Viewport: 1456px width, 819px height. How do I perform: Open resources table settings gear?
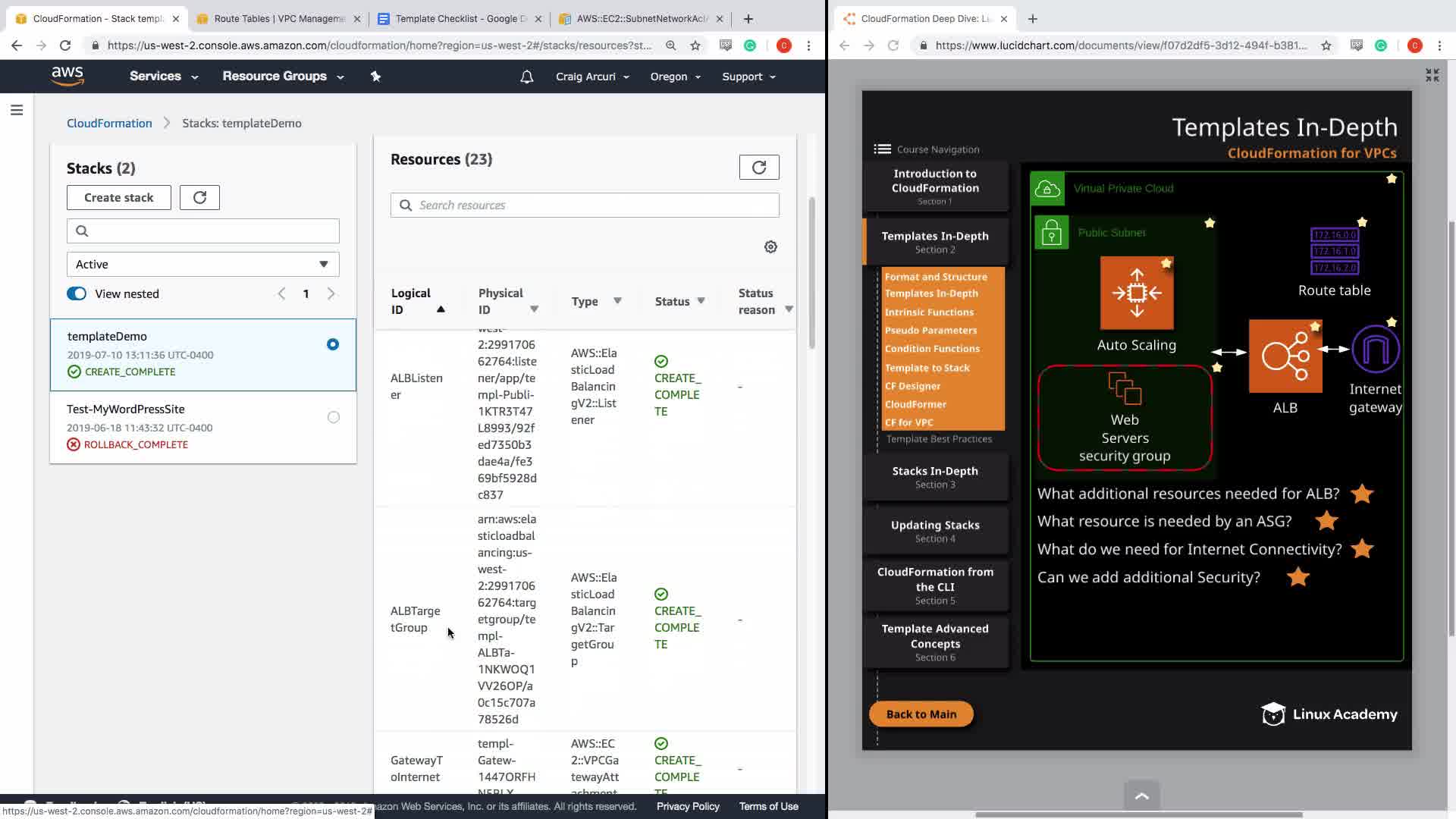770,247
